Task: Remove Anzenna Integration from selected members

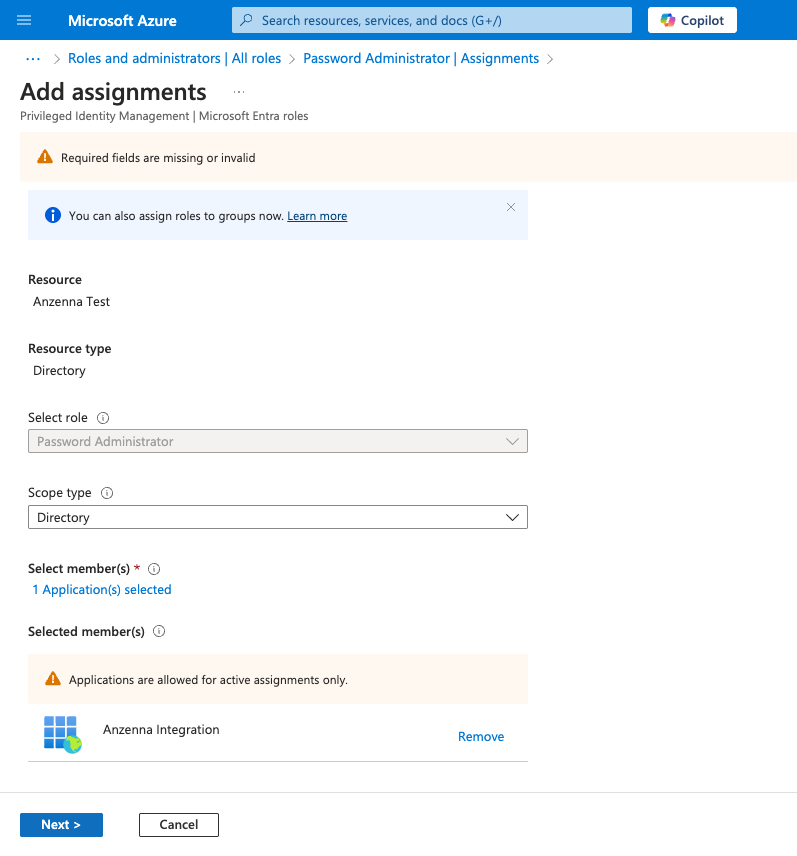Action: coord(480,737)
